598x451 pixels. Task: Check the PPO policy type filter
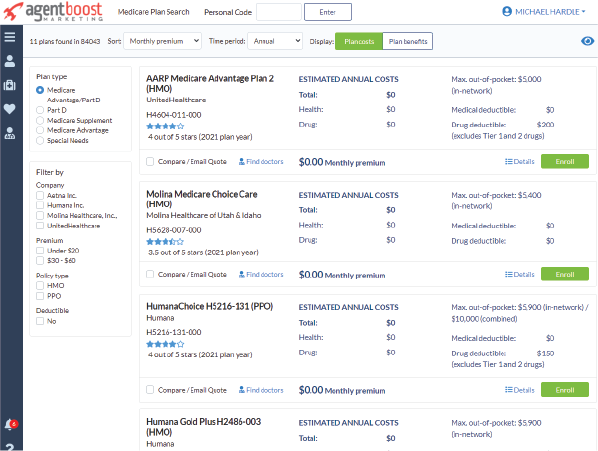40,296
